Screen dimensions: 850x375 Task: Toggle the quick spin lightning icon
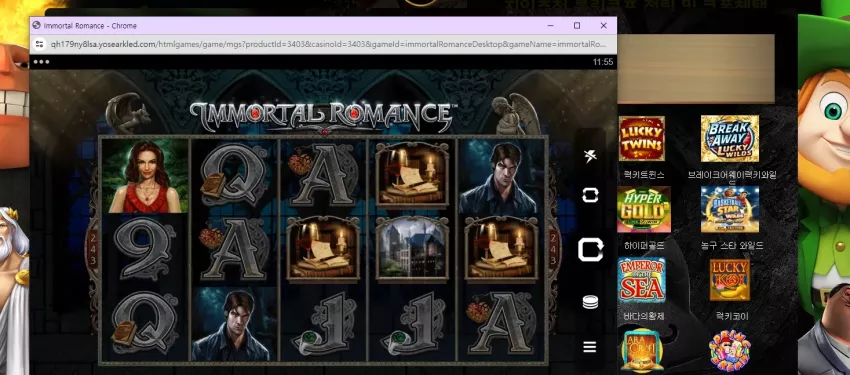pos(590,156)
